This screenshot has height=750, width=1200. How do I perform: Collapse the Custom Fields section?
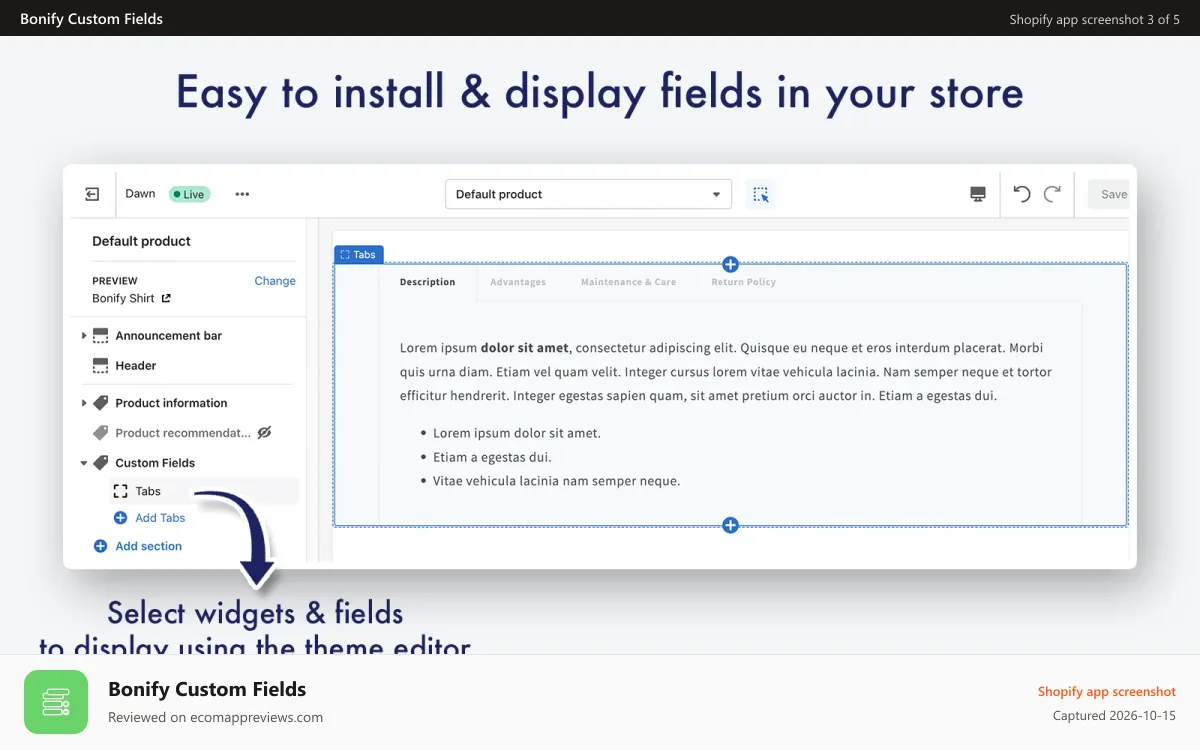[84, 463]
